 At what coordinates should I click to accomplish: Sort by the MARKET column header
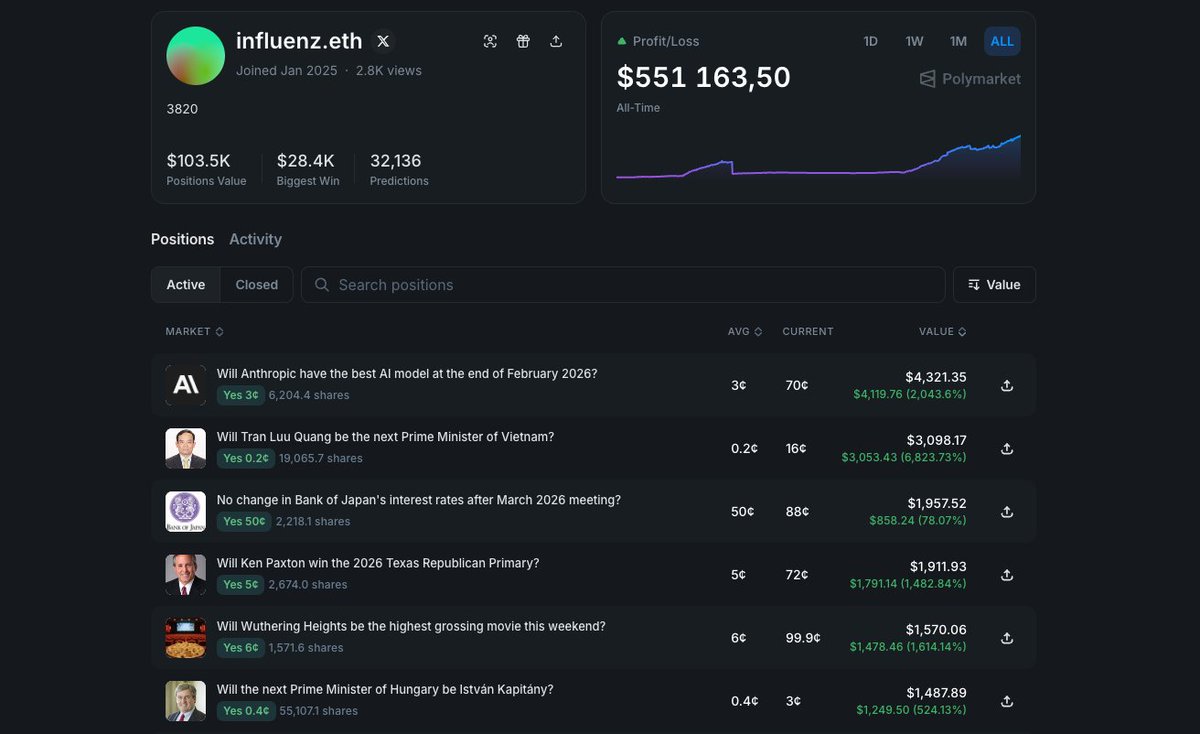(x=194, y=331)
